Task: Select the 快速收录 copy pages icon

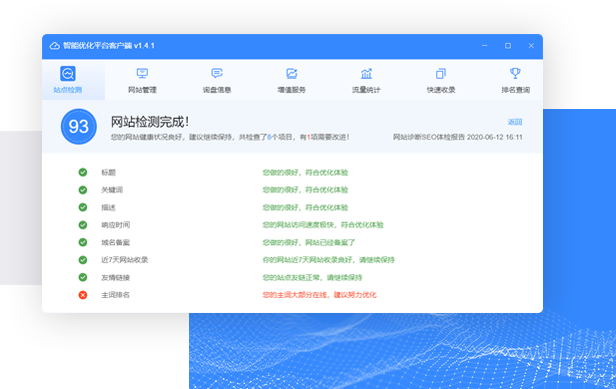Action: point(441,73)
